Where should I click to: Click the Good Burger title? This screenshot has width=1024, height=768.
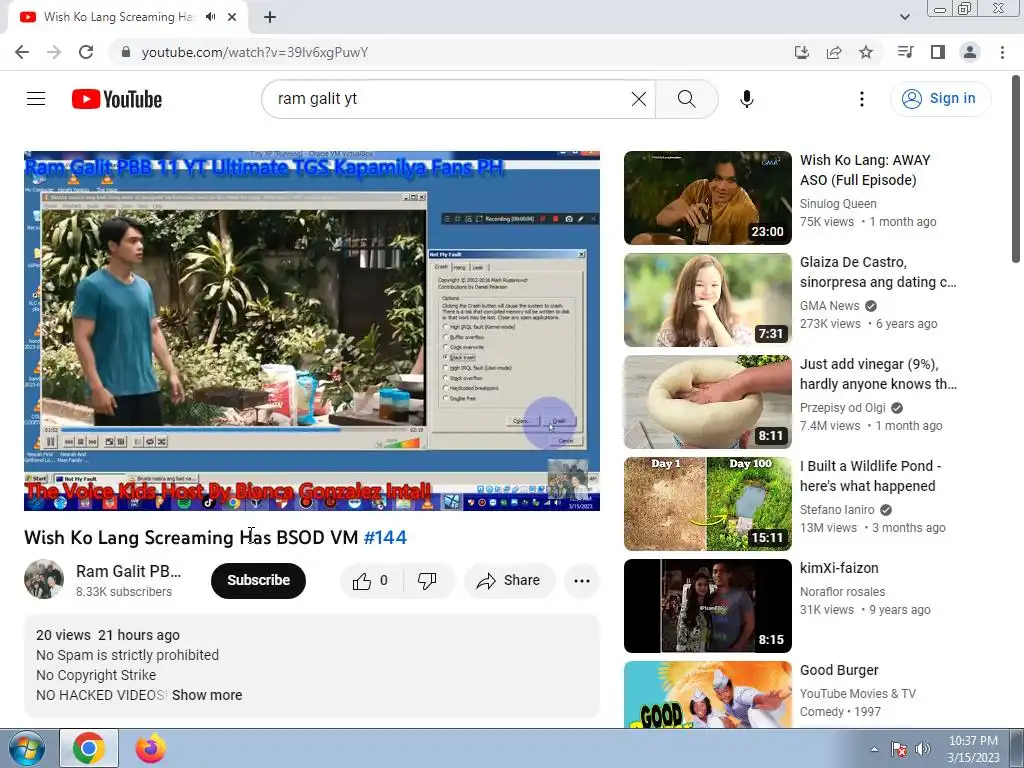point(839,670)
